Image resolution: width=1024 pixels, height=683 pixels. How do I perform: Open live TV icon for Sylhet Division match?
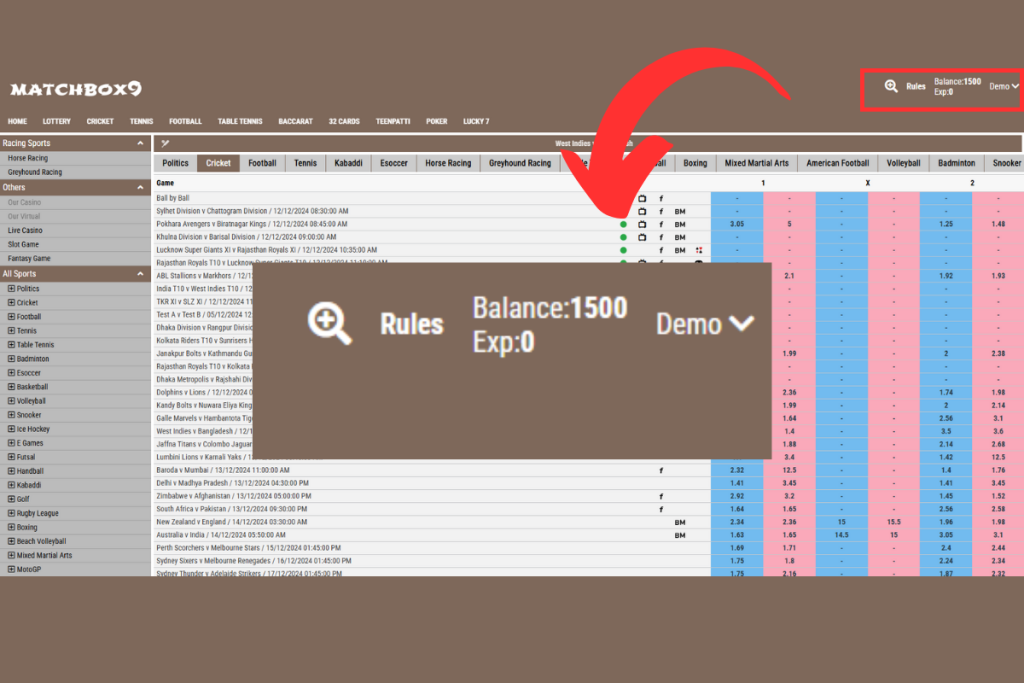pyautogui.click(x=642, y=212)
